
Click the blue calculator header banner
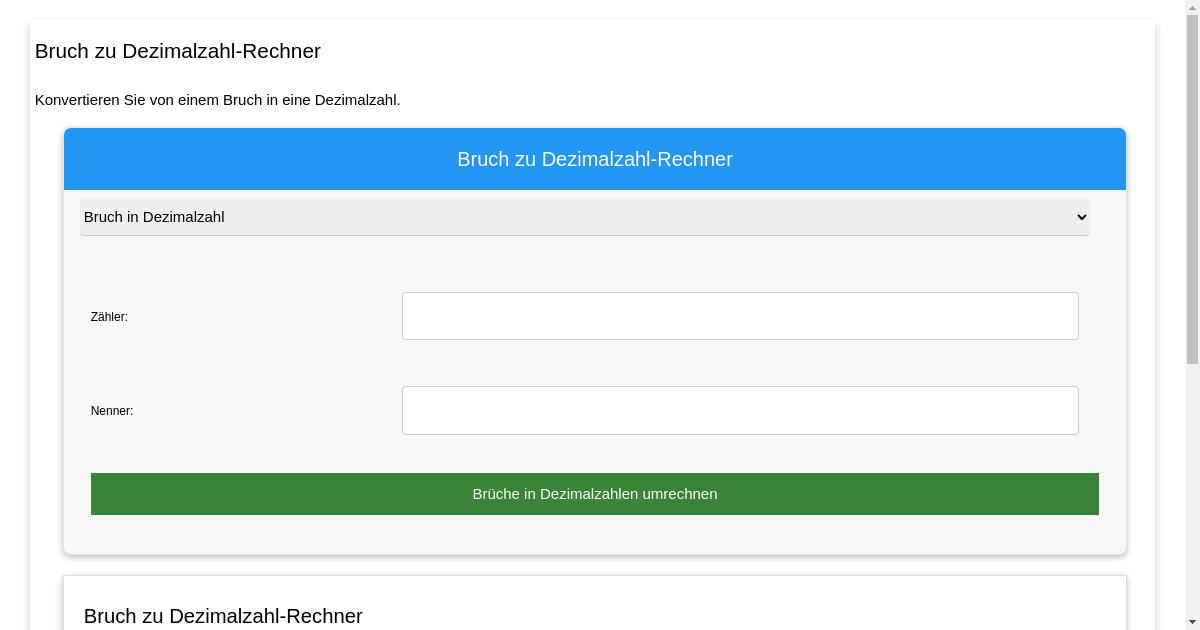point(595,159)
